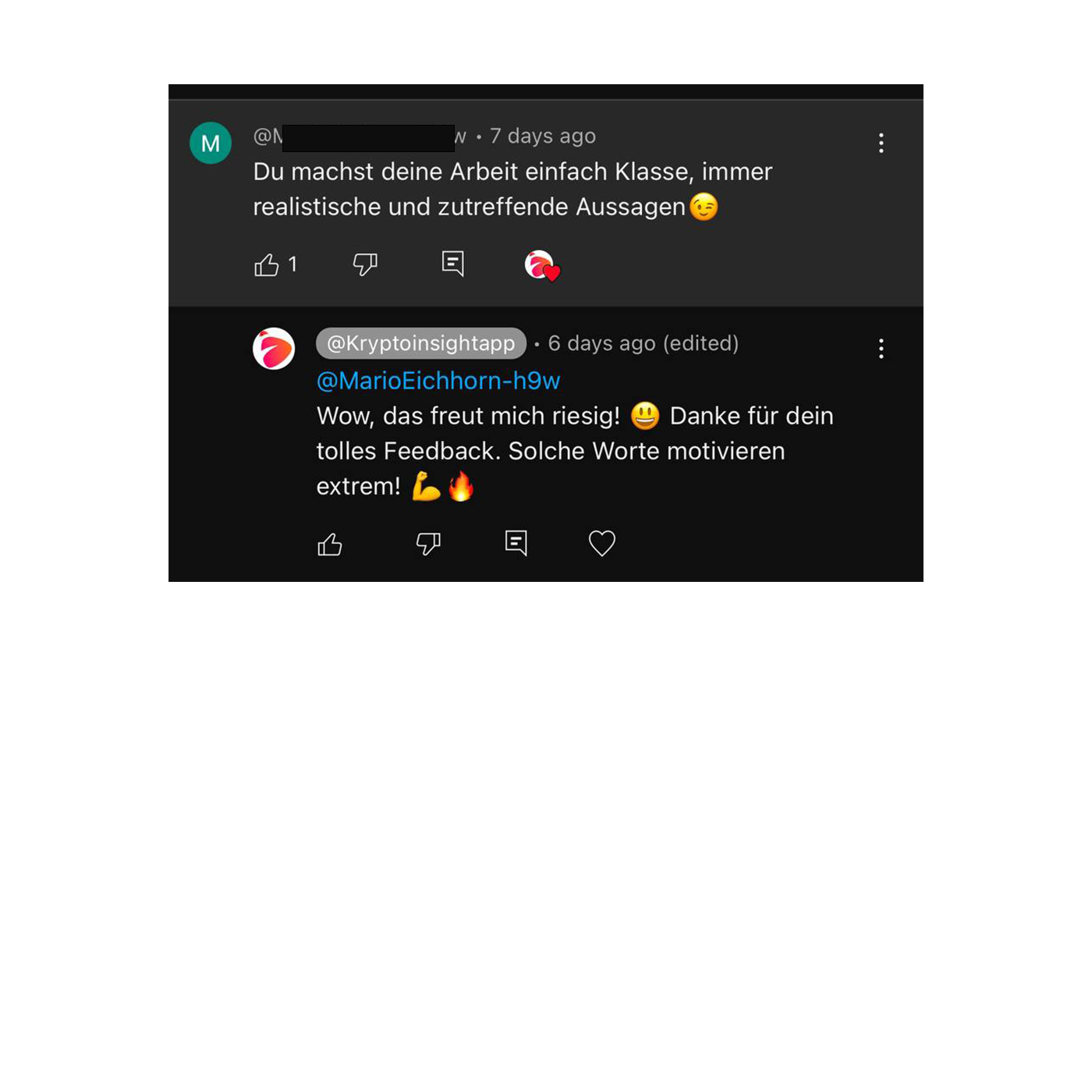
Task: Like the comment from 7 days ago
Action: pyautogui.click(x=267, y=265)
